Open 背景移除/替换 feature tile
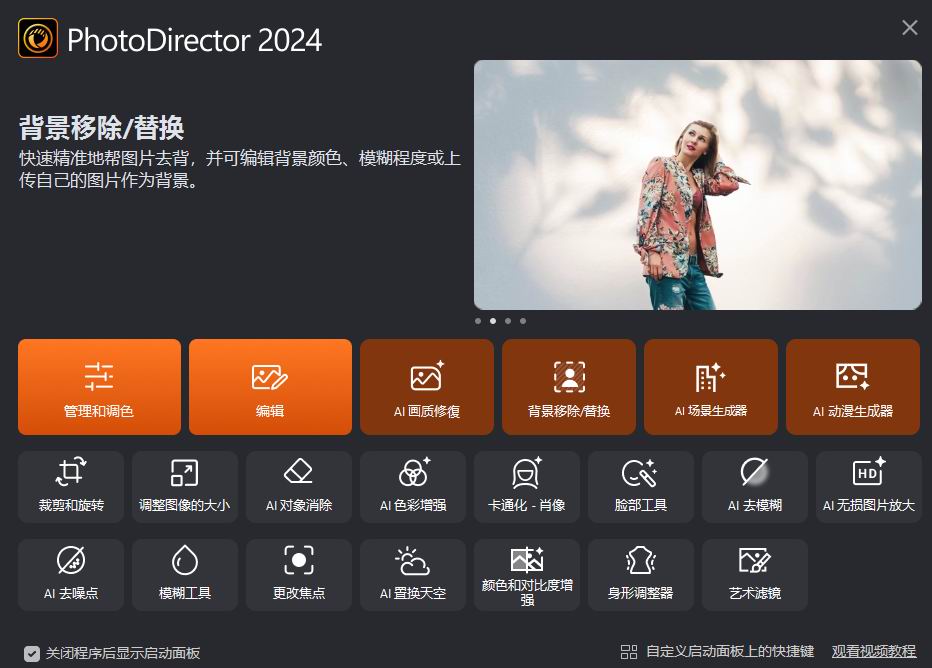 [x=569, y=387]
